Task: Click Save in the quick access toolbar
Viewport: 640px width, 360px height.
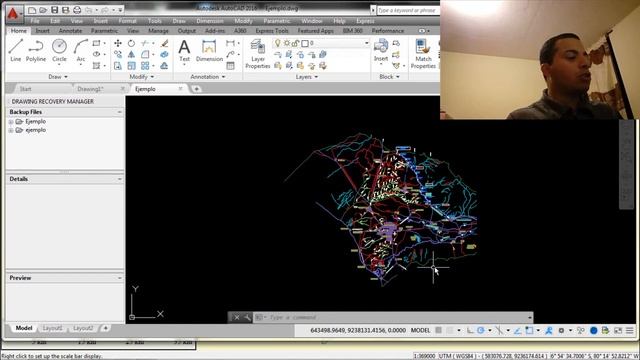Action: pyautogui.click(x=54, y=10)
